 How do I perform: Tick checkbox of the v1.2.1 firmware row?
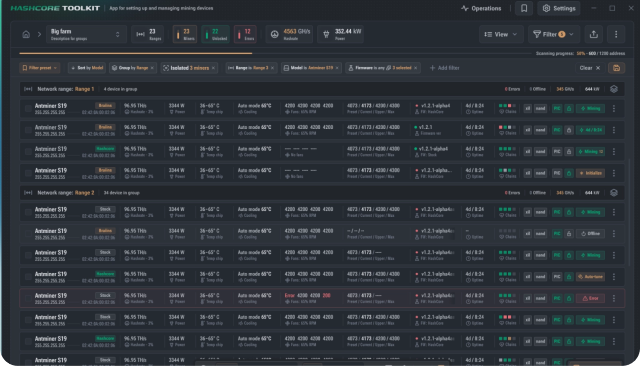28,130
